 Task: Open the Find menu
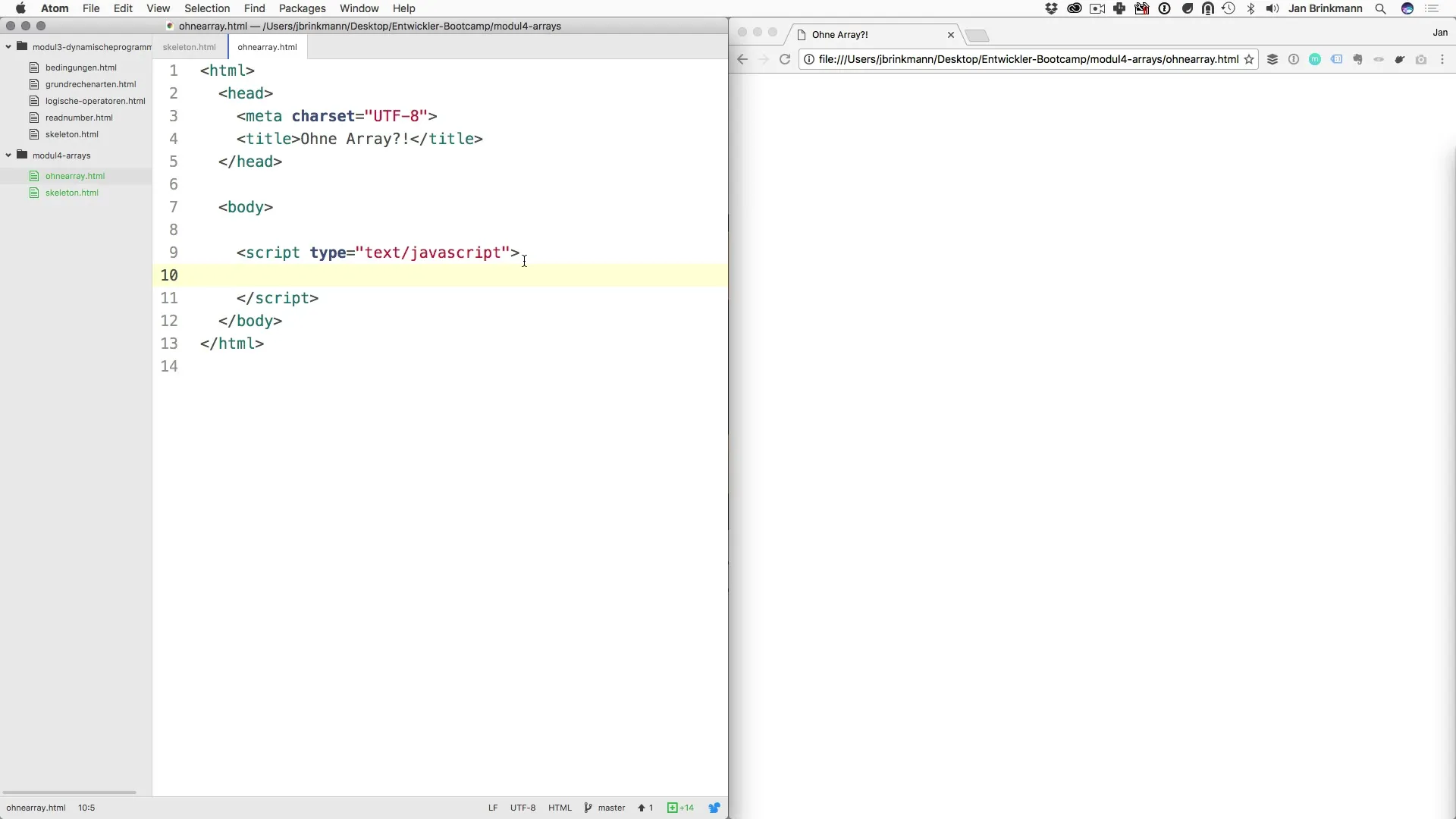pyautogui.click(x=254, y=8)
